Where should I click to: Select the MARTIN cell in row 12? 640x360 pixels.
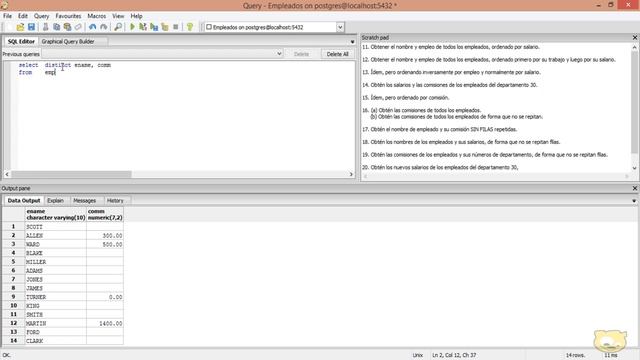tap(56, 323)
